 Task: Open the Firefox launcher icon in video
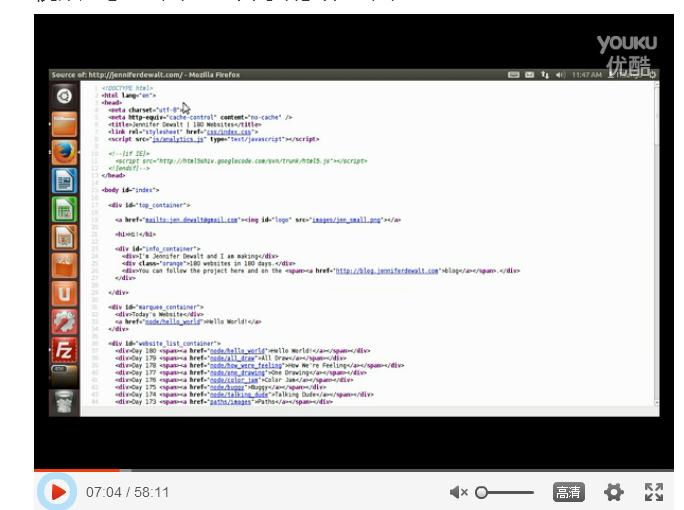[65, 152]
